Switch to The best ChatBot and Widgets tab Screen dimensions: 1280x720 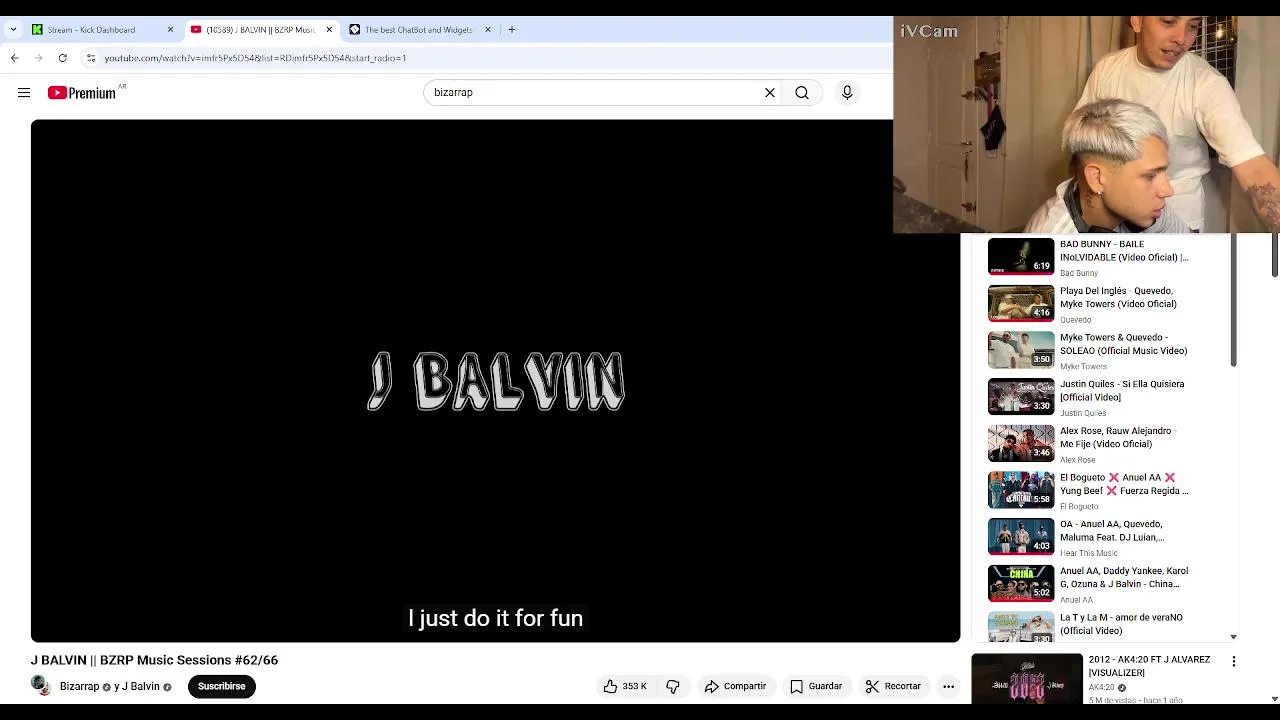click(418, 30)
